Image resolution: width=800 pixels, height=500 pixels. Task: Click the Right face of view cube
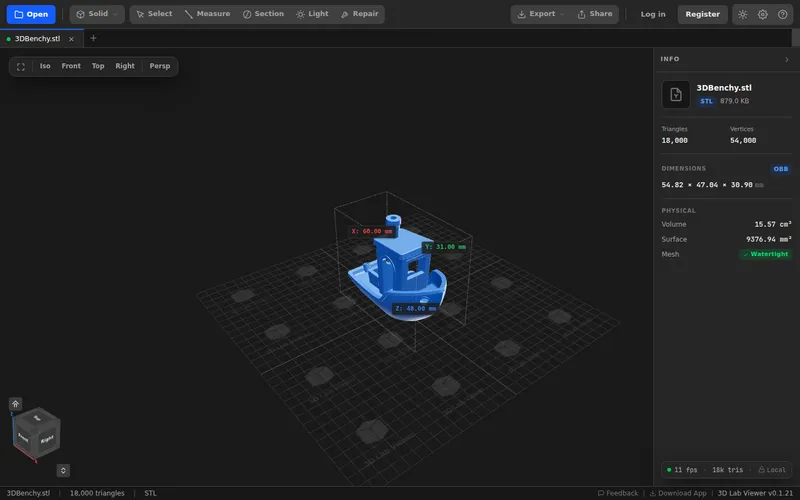47,439
